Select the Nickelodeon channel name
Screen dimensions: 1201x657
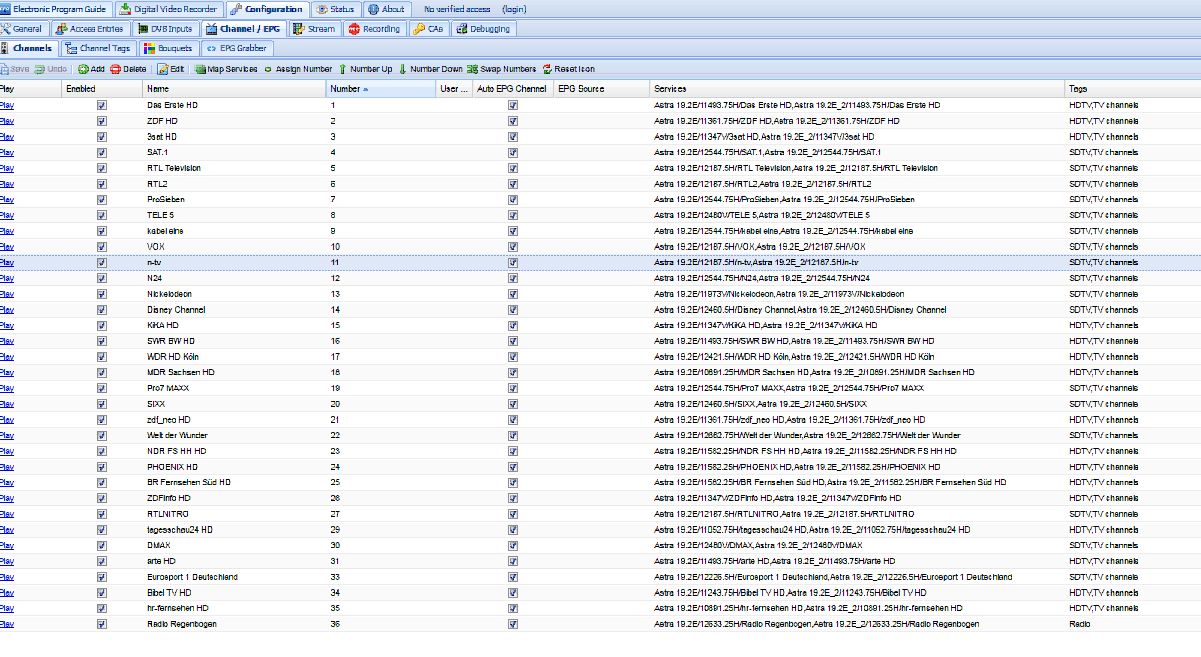(x=169, y=294)
